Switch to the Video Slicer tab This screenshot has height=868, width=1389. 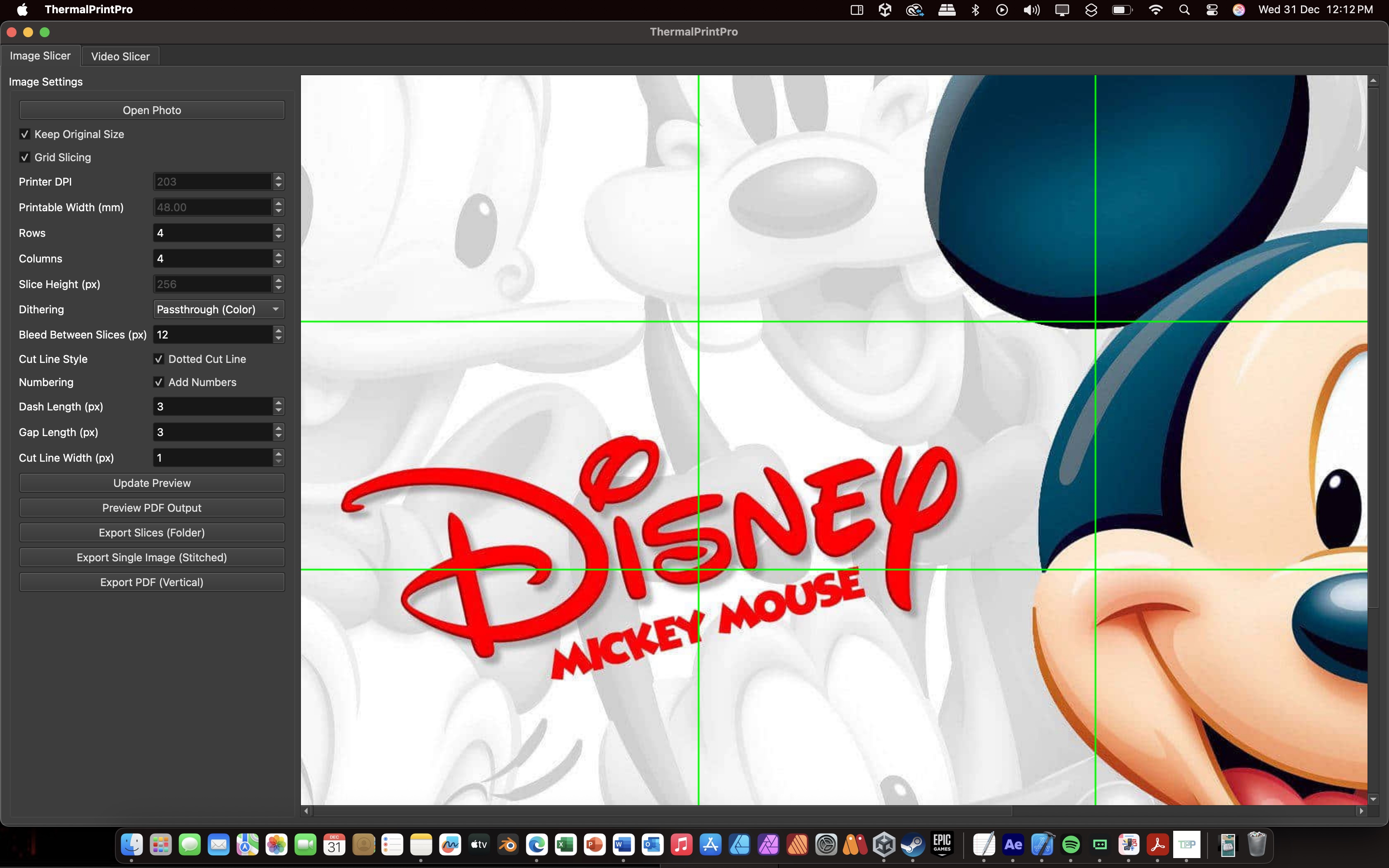pyautogui.click(x=120, y=56)
